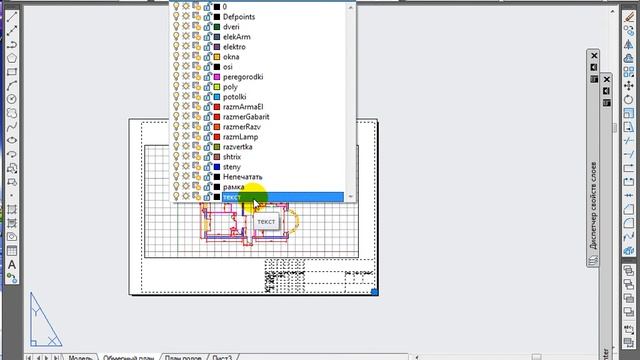Viewport: 640px width, 360px height.
Task: Select the Rotate tool
Action: click(629, 100)
